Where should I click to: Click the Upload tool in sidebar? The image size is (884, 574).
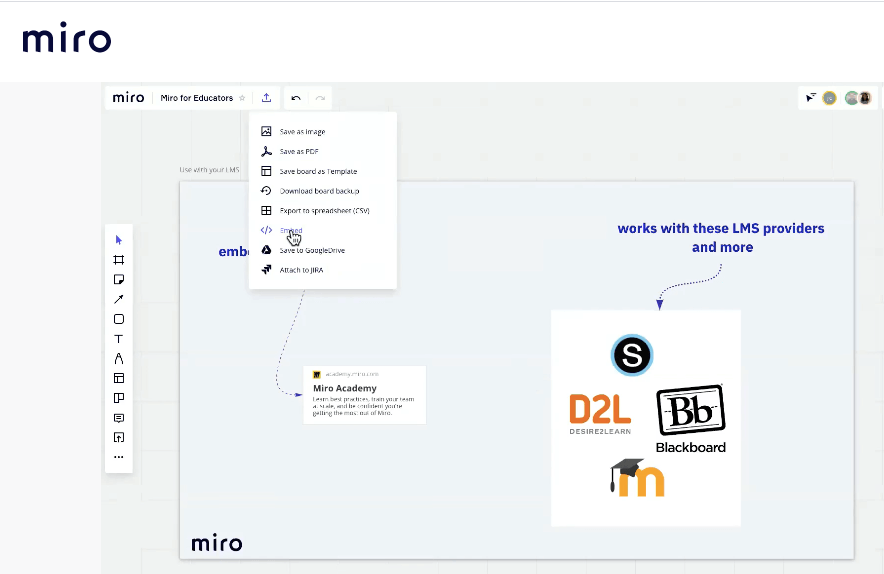pyautogui.click(x=118, y=438)
